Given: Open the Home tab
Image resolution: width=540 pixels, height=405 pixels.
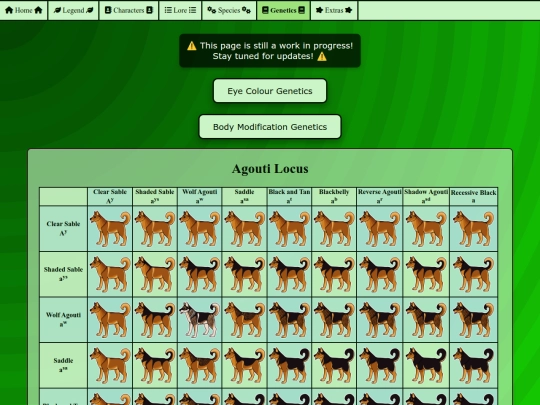Looking at the screenshot, I should point(24,10).
